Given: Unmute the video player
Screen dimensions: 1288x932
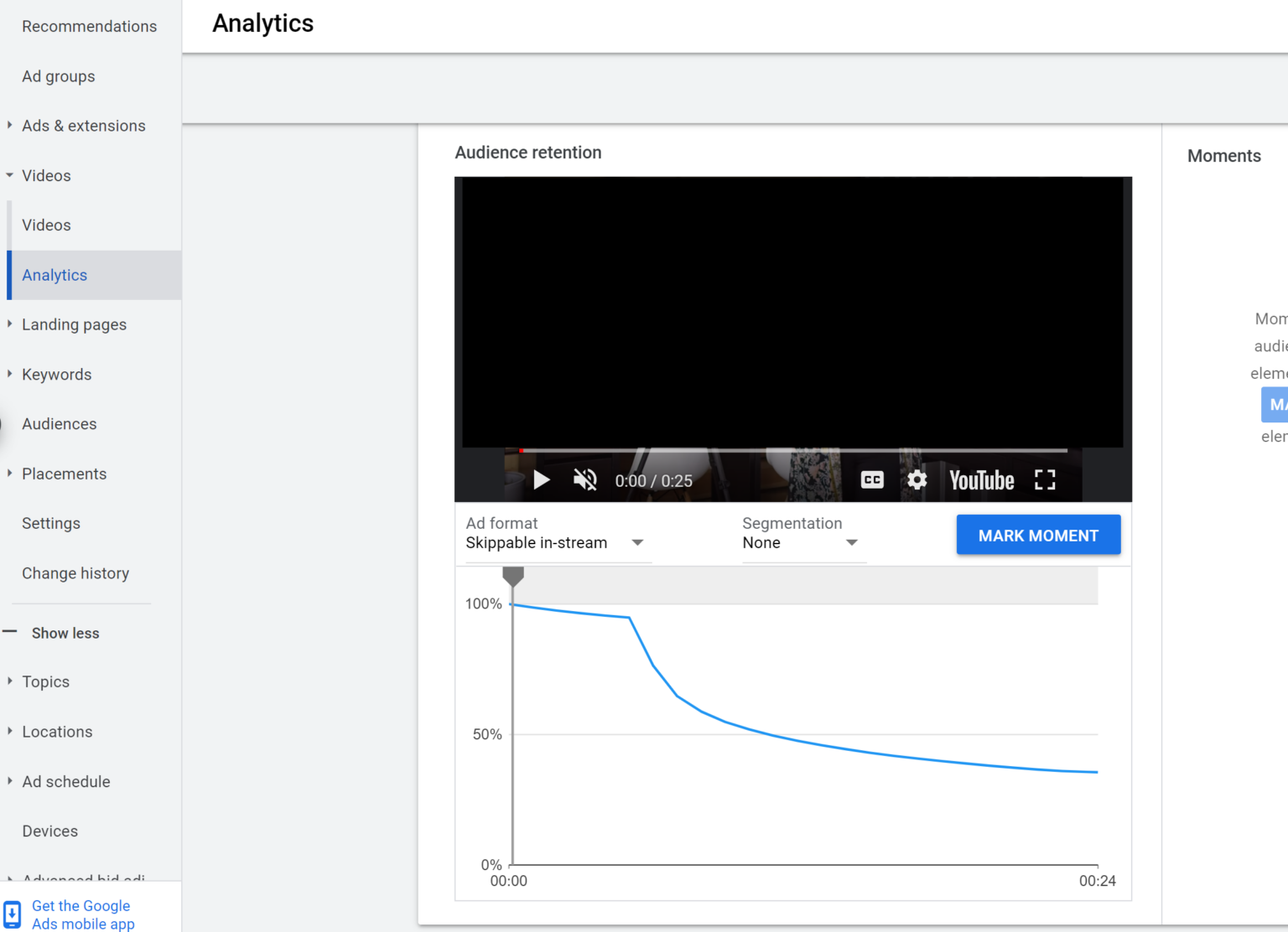Looking at the screenshot, I should (x=584, y=479).
